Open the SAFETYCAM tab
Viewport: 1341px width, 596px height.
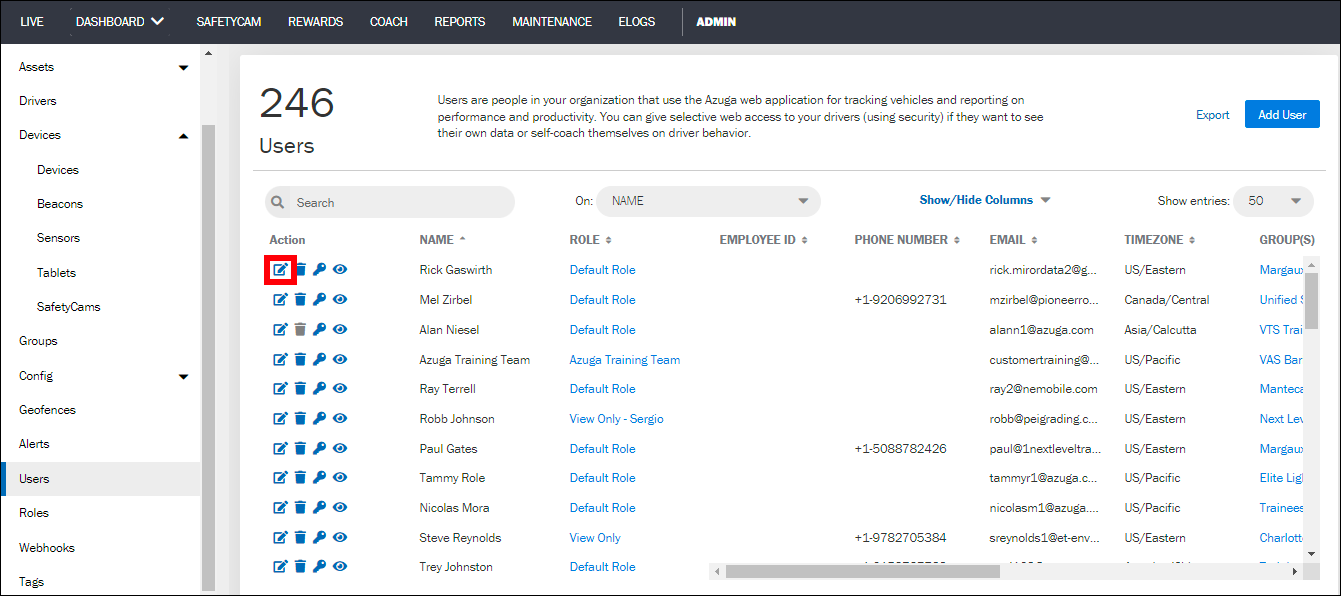[229, 21]
